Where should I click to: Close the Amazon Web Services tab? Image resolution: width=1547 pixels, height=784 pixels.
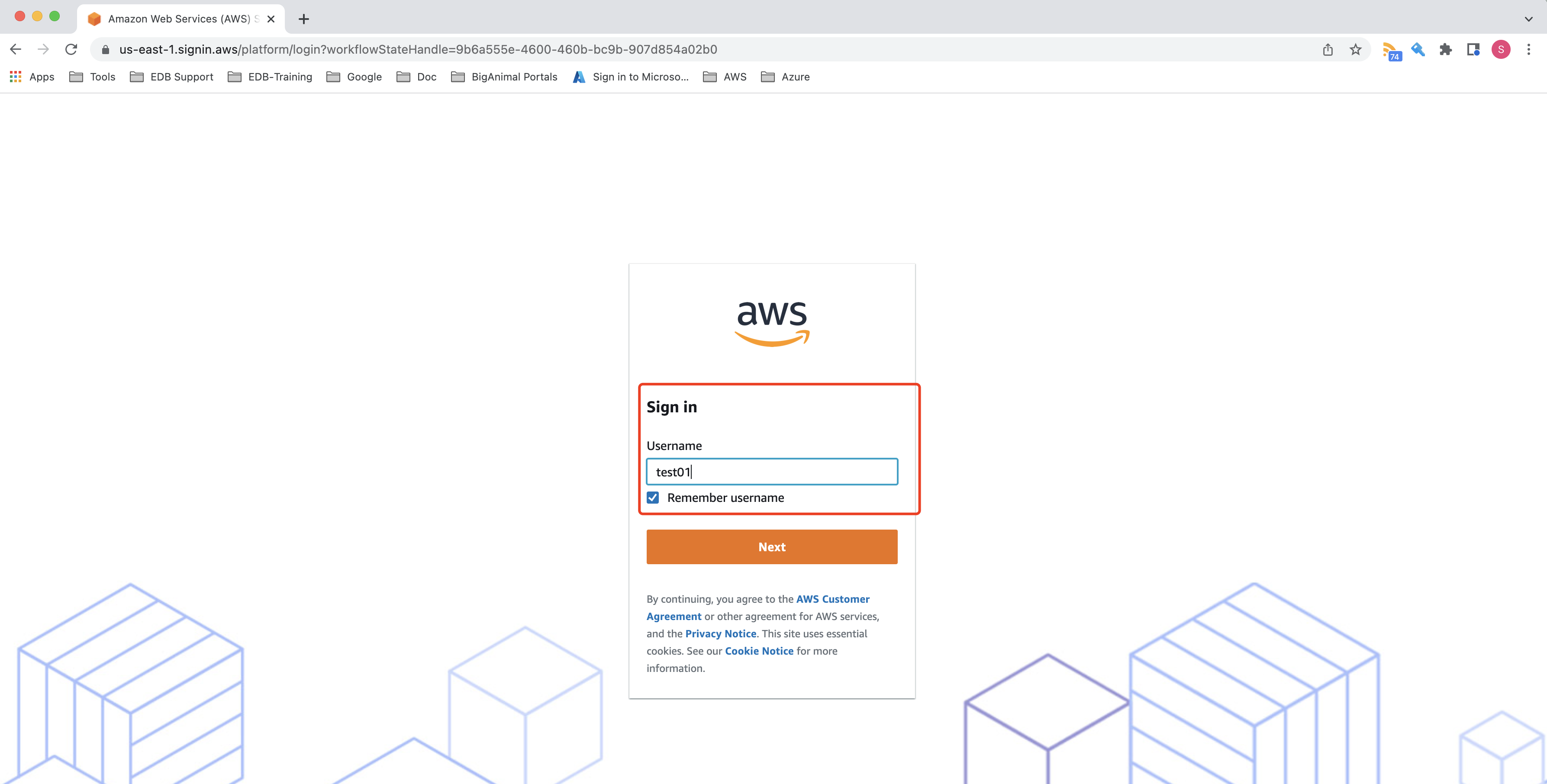[271, 19]
